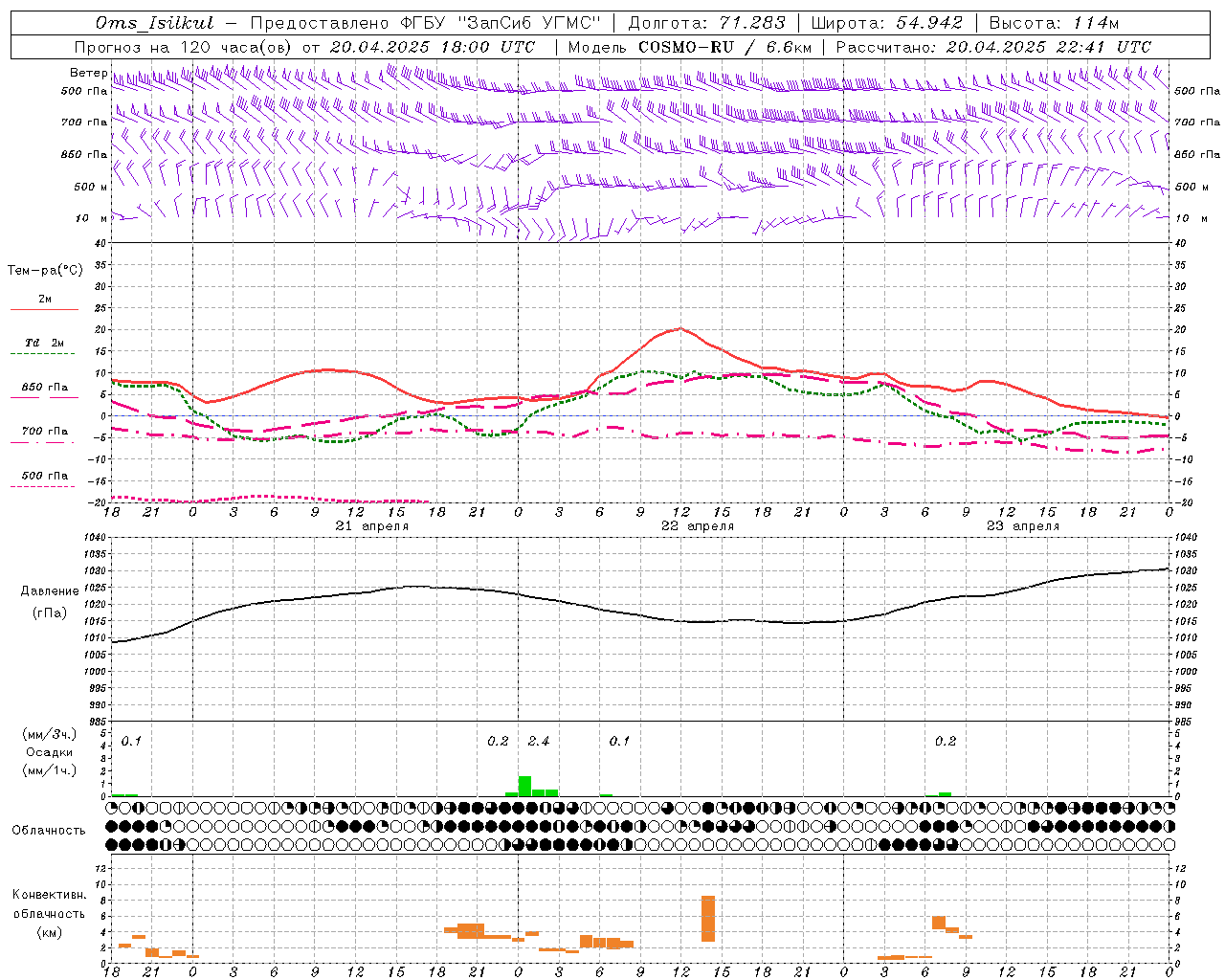Click the "Ветер" wind panel label
Screen dimensions: 1225x980
(88, 73)
